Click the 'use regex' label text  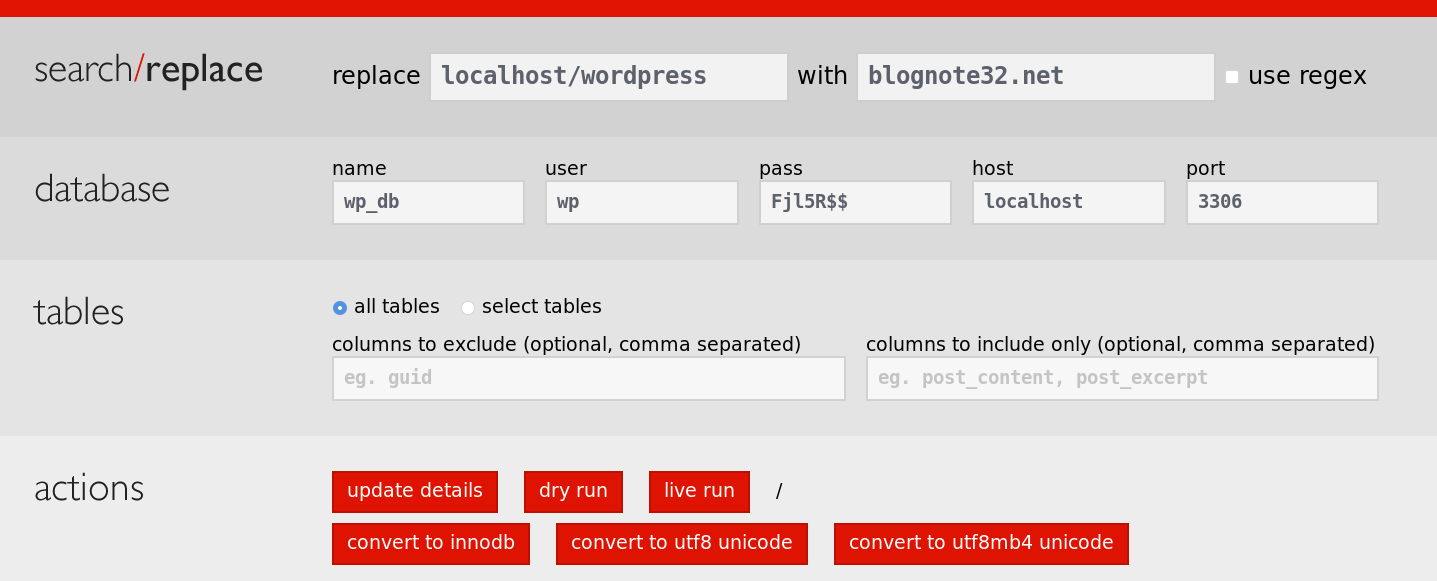[x=1306, y=76]
